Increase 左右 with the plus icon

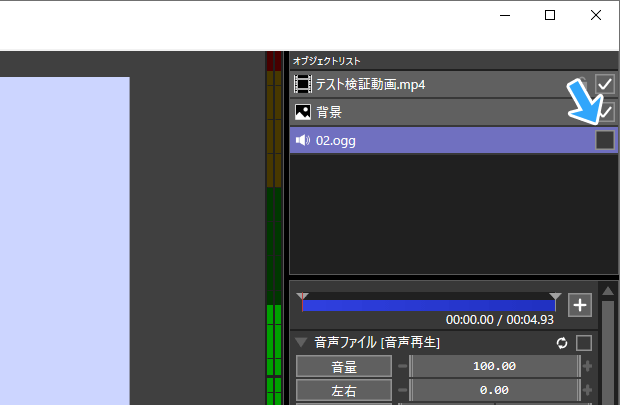click(587, 390)
